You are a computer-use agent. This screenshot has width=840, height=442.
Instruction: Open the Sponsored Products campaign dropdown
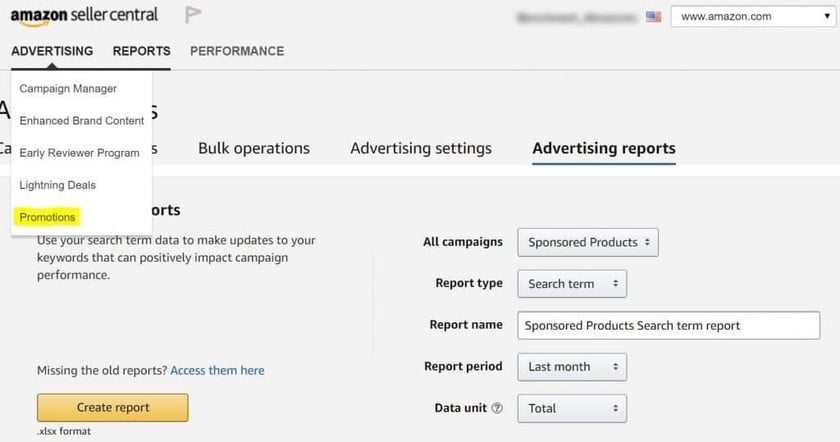(588, 242)
